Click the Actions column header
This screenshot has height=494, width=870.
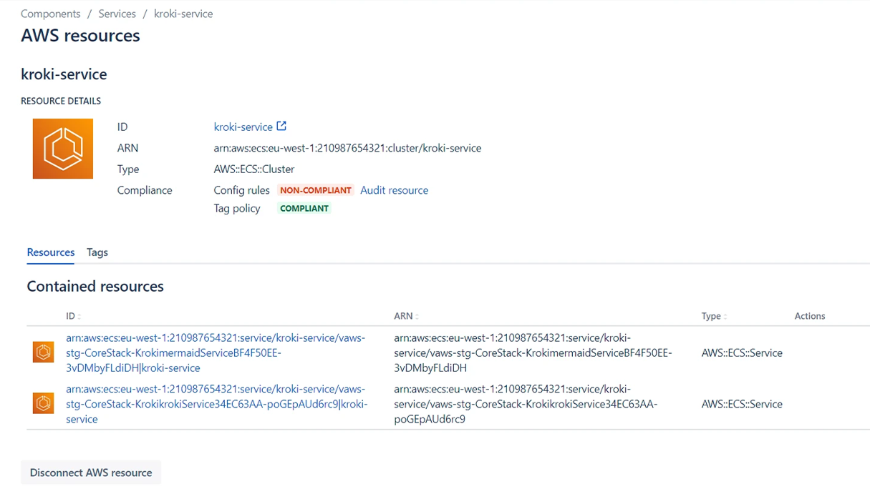pos(810,316)
